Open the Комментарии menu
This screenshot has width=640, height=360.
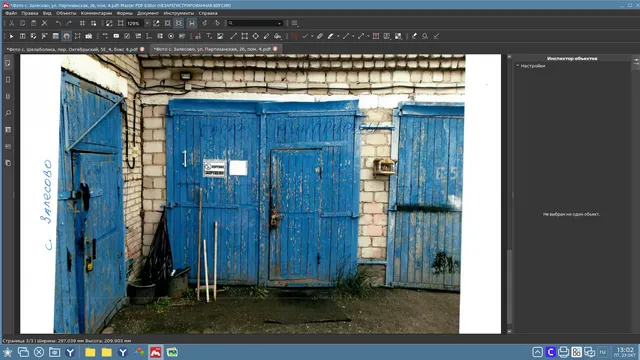pyautogui.click(x=96, y=13)
